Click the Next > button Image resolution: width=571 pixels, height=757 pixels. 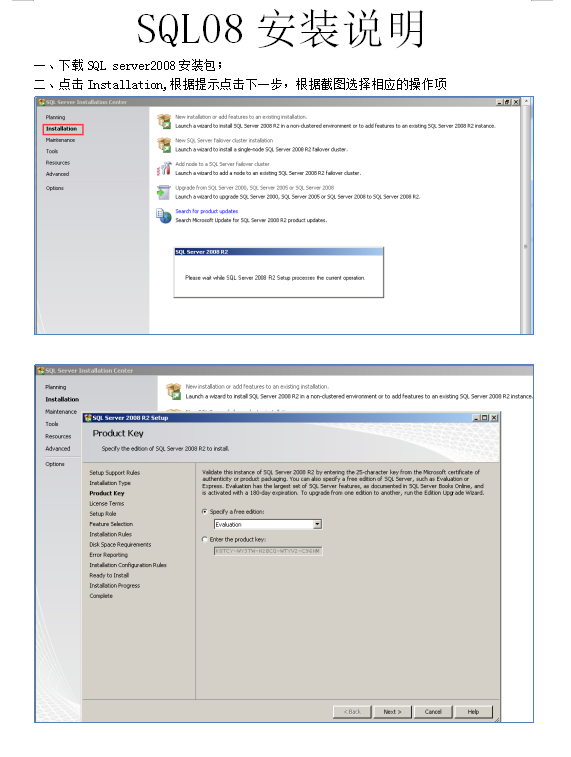pos(392,712)
